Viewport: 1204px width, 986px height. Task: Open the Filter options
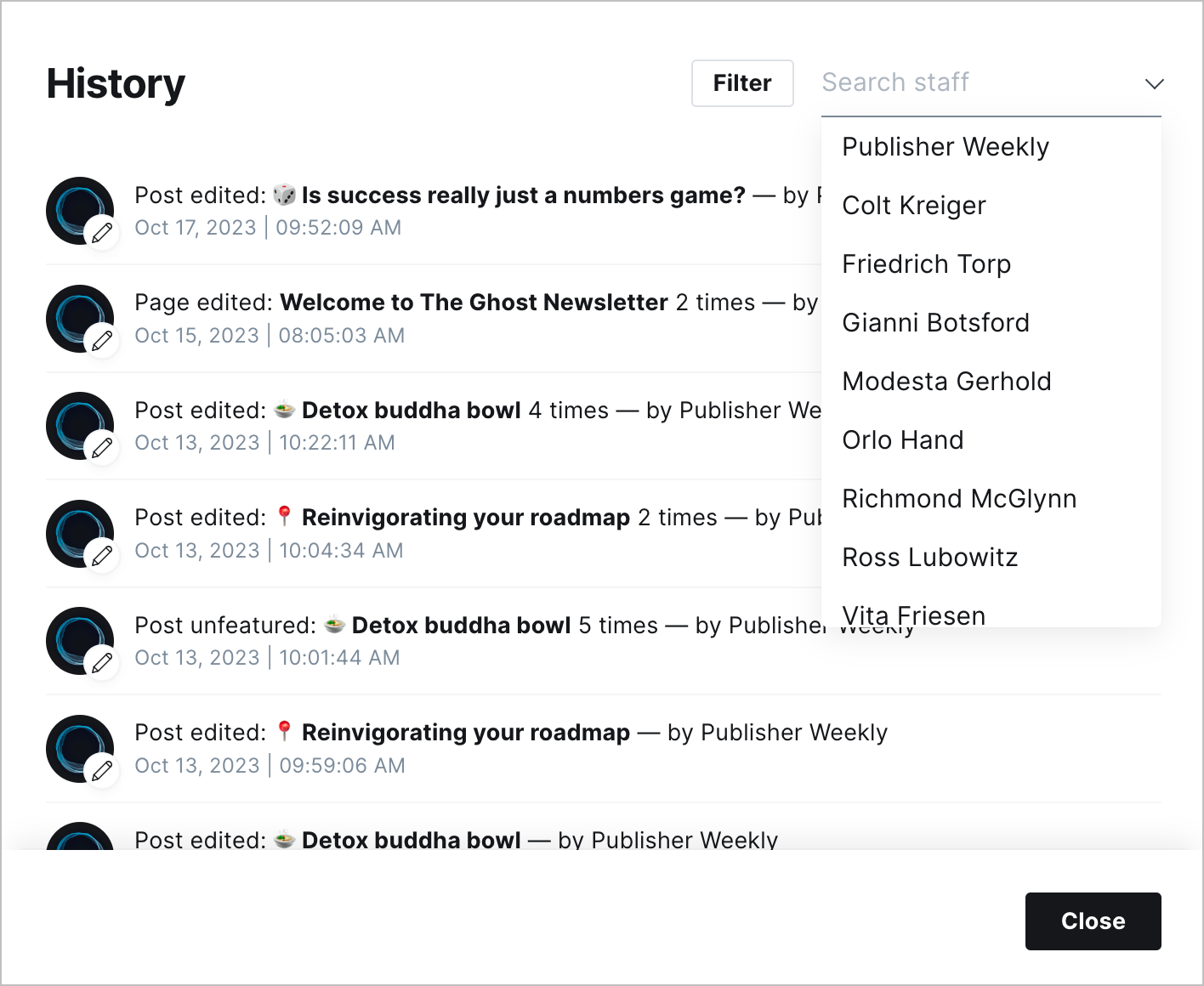742,83
